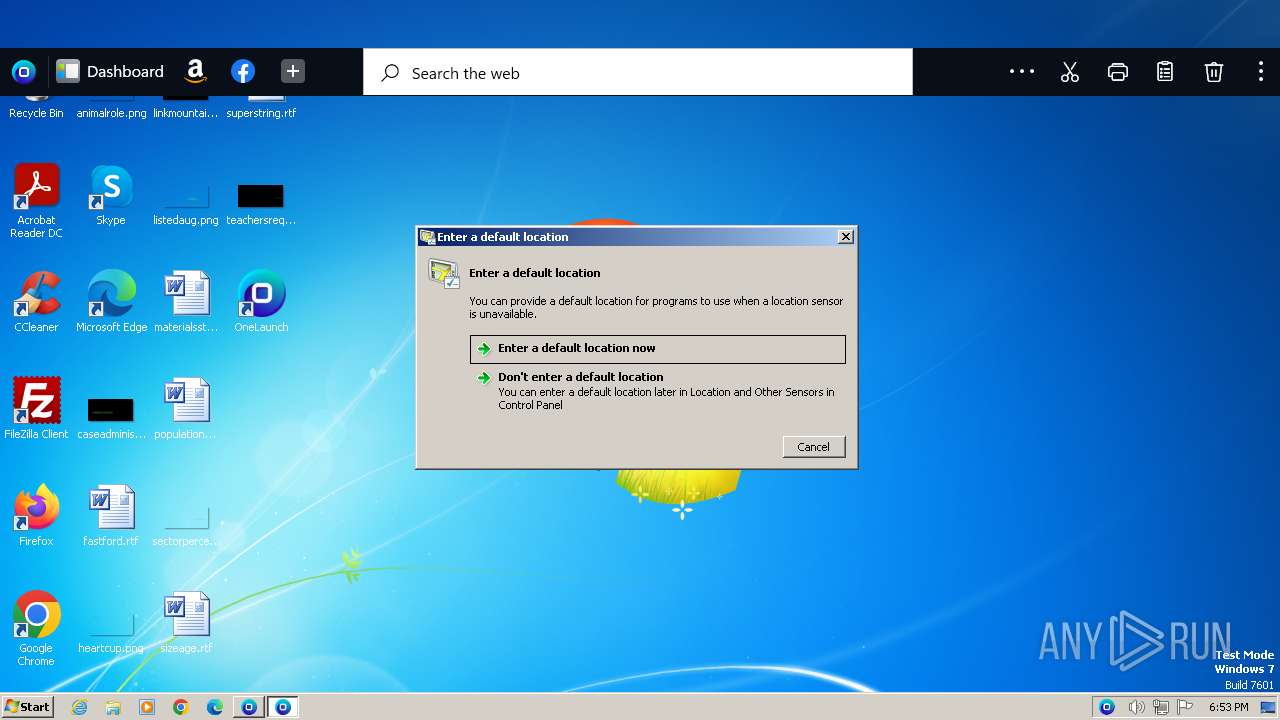Select the Google Chrome desktop shortcut

coord(37,629)
